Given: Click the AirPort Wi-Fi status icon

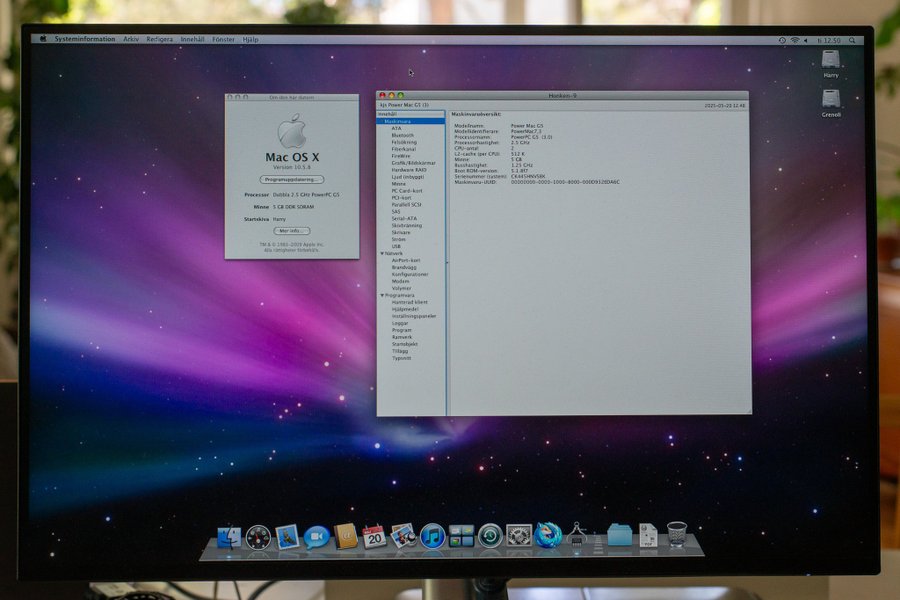Looking at the screenshot, I should (795, 40).
